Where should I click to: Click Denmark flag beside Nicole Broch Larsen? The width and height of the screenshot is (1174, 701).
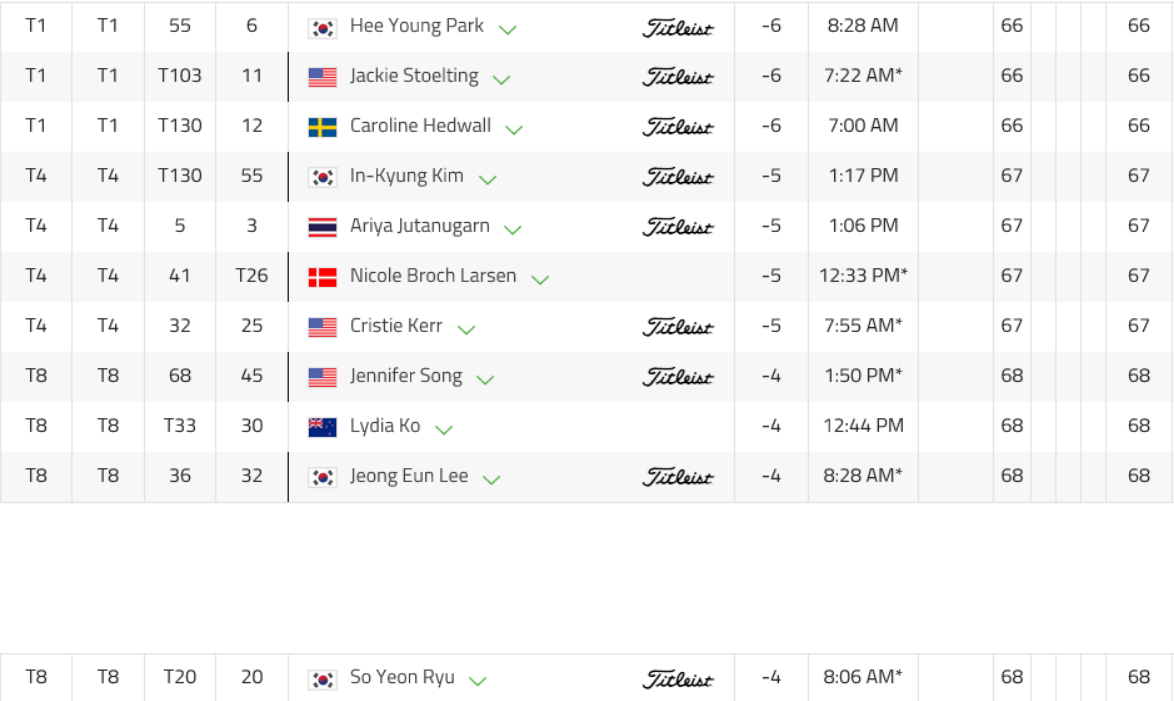point(322,277)
